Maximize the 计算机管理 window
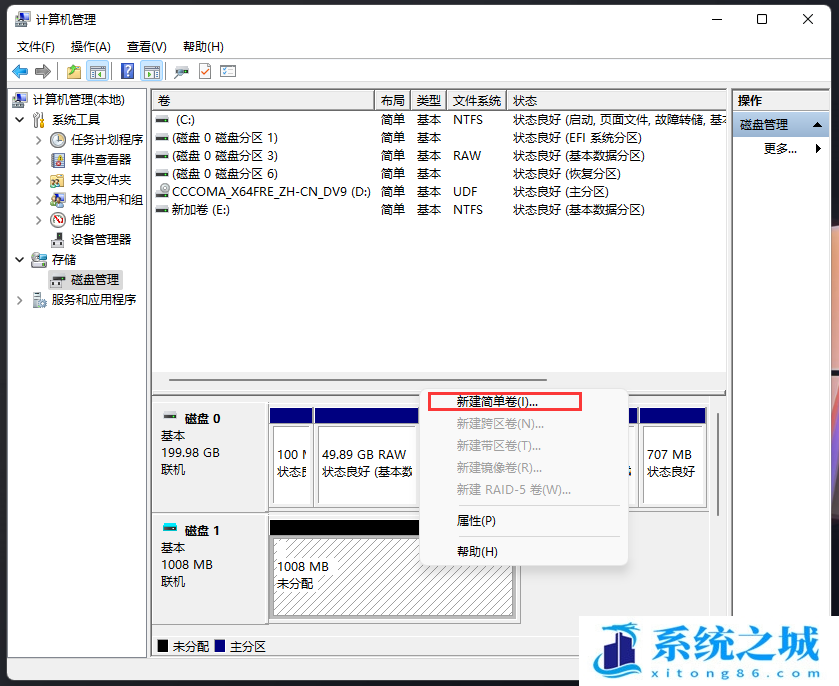 tap(762, 19)
